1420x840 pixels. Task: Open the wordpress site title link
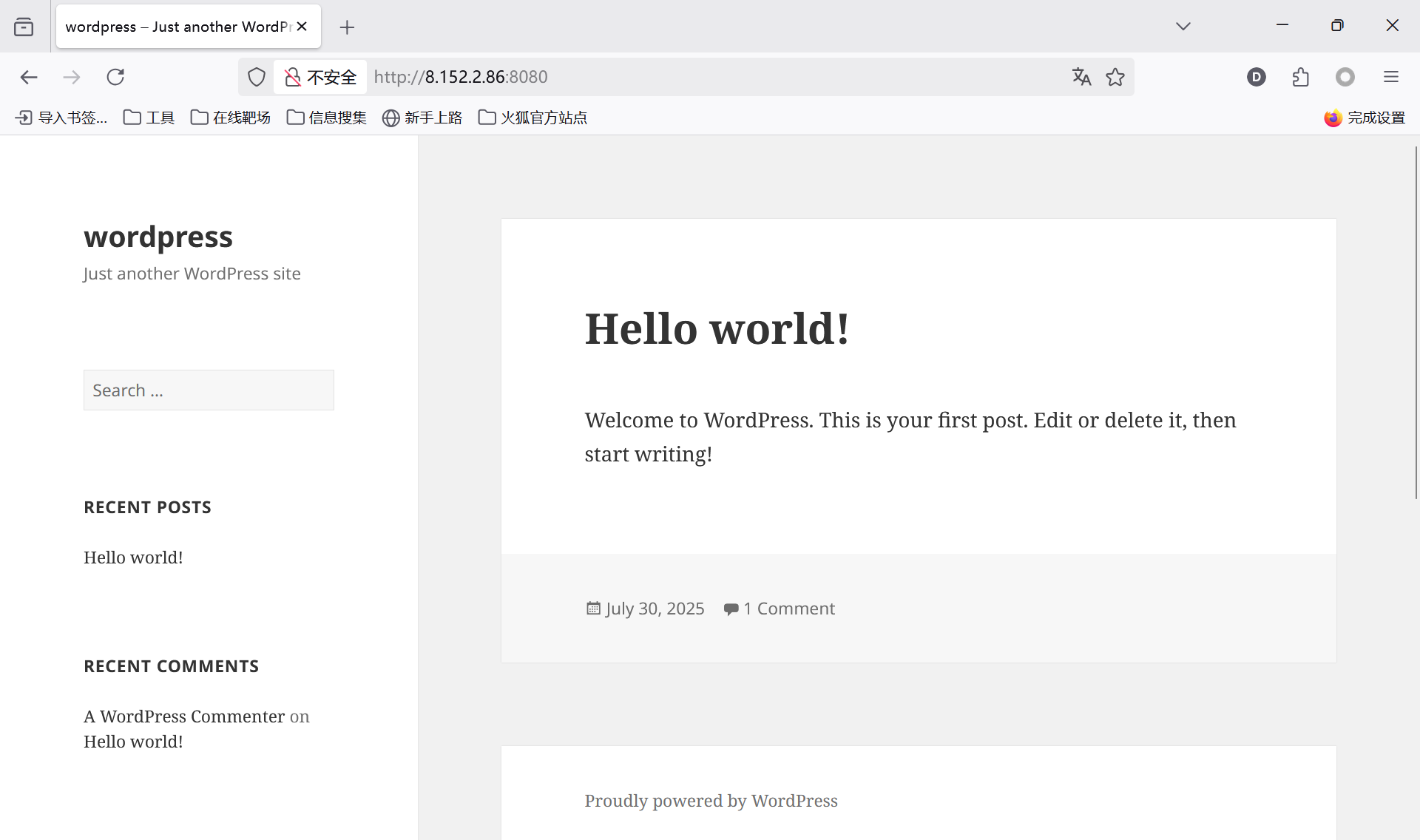(x=158, y=237)
